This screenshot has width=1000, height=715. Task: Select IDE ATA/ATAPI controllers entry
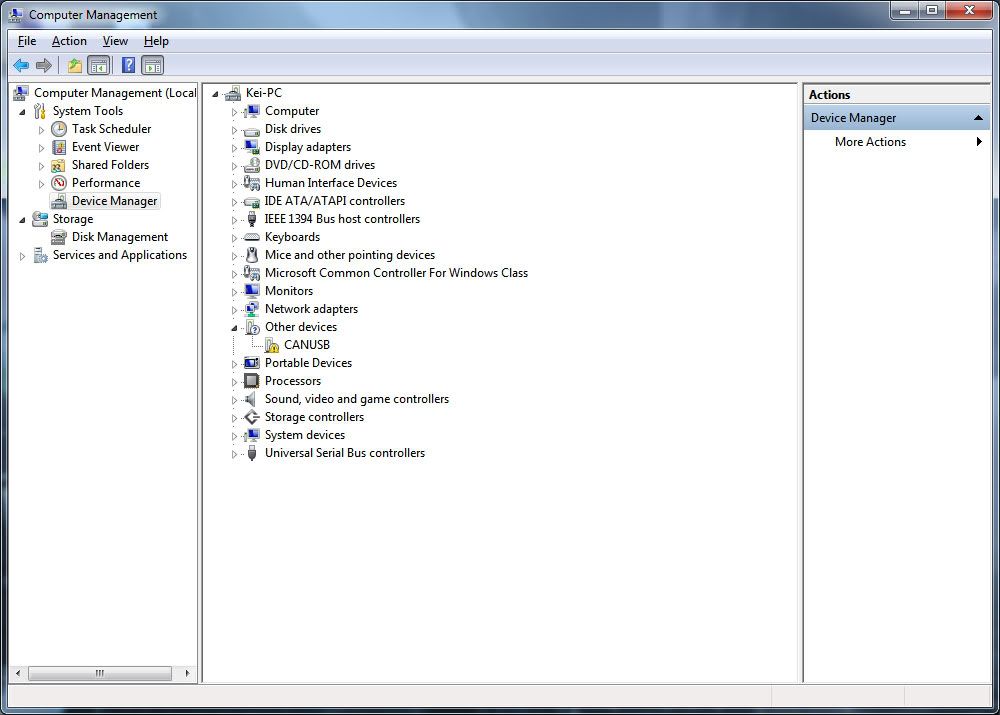[x=335, y=201]
